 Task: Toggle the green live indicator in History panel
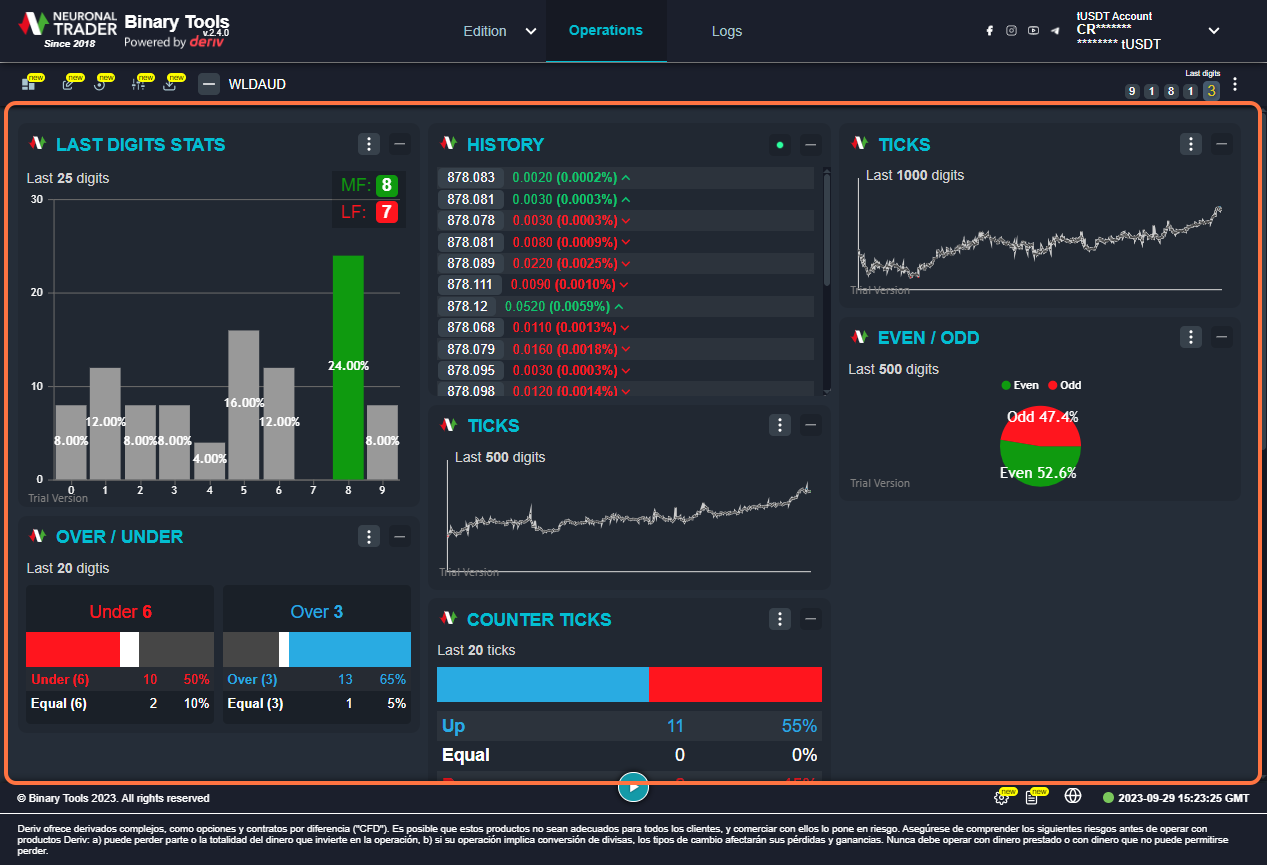coord(780,145)
